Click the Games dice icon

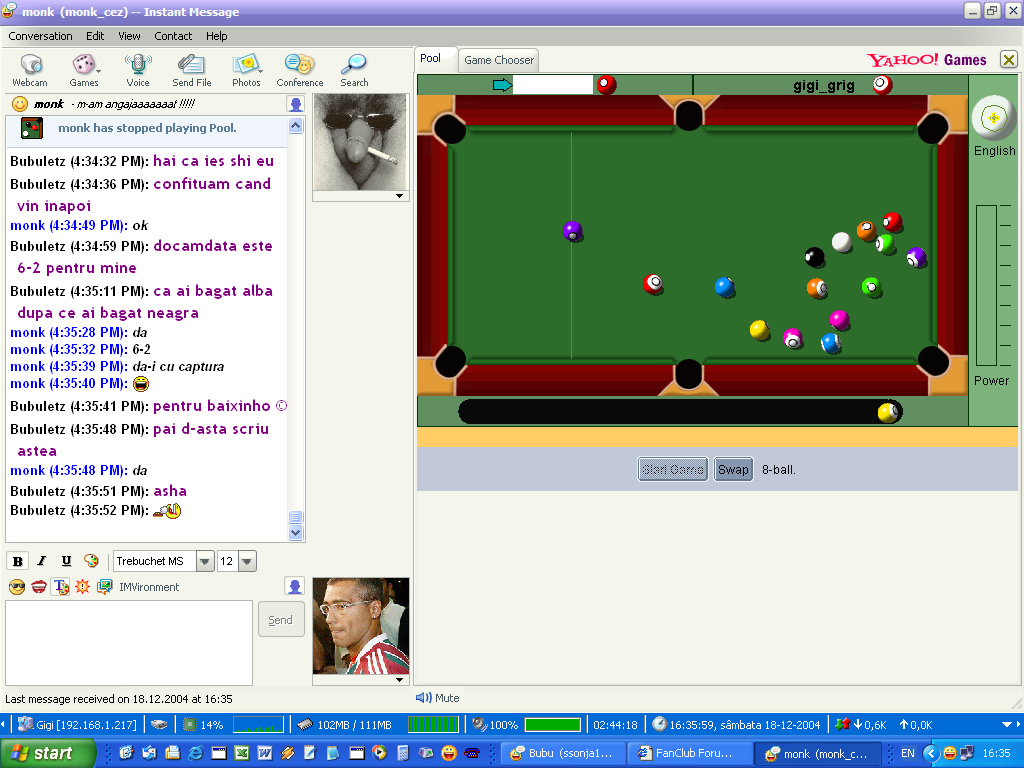(x=84, y=70)
